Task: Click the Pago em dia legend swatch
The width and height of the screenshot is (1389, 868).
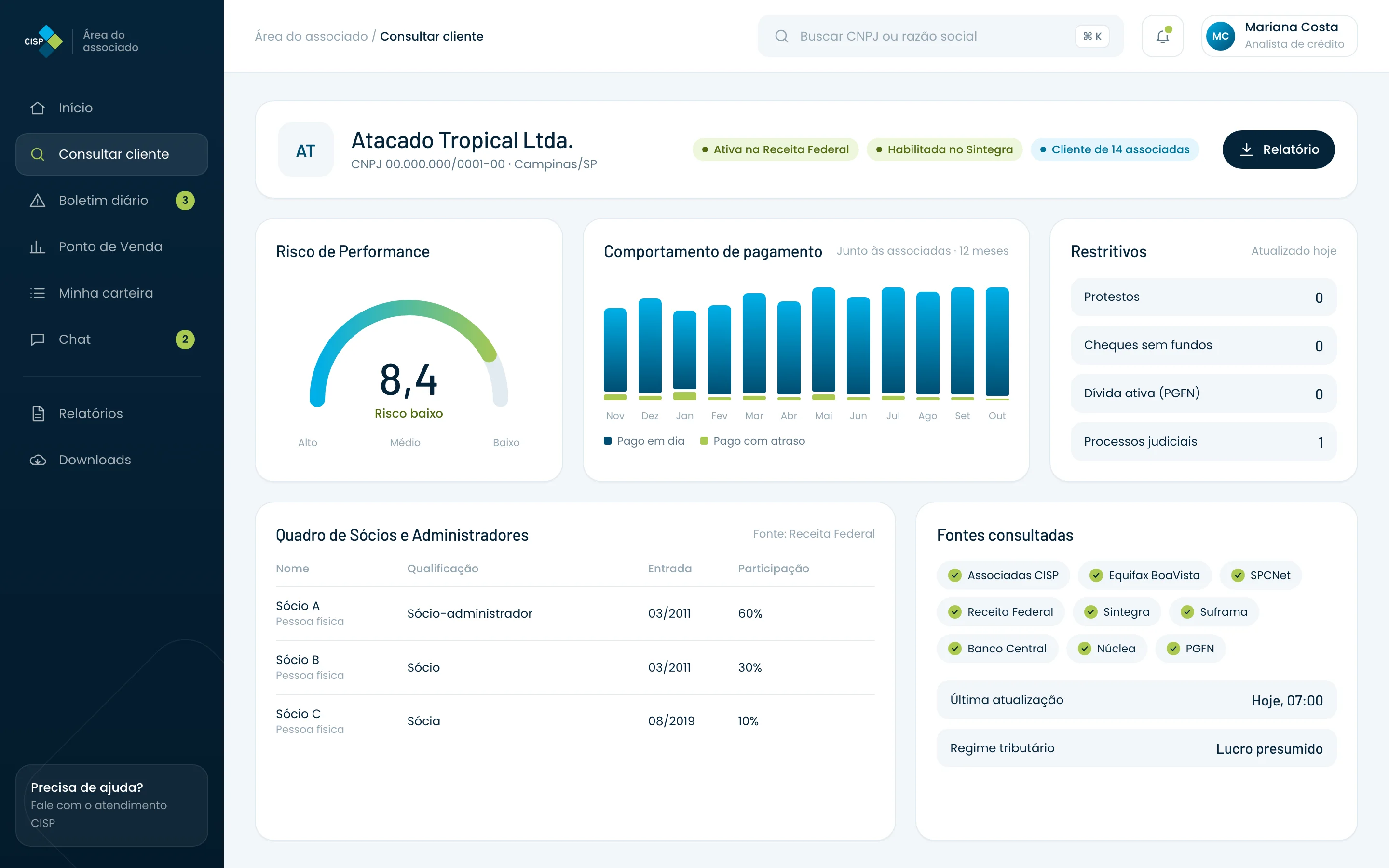Action: (607, 441)
